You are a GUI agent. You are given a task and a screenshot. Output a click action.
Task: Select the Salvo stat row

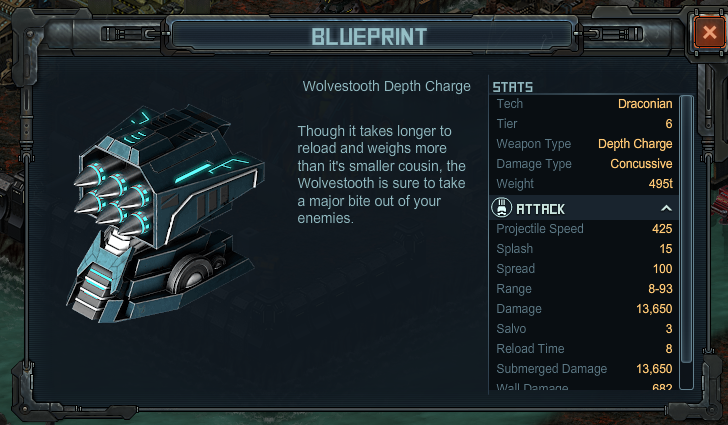coord(584,328)
